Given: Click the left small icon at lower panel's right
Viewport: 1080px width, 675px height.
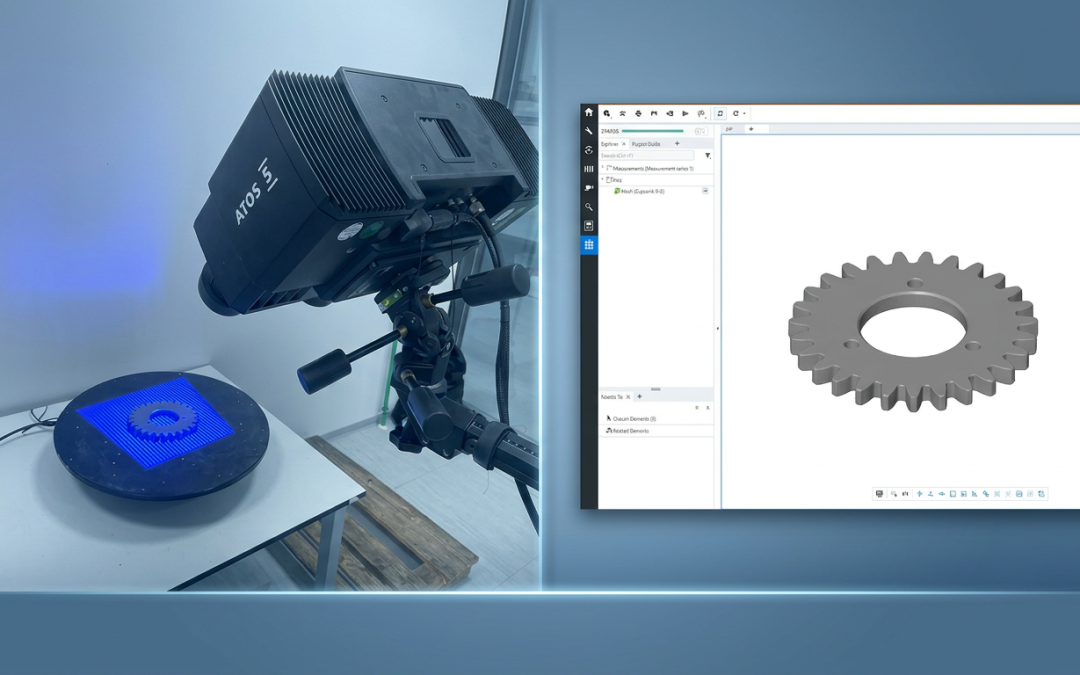Looking at the screenshot, I should tap(697, 408).
